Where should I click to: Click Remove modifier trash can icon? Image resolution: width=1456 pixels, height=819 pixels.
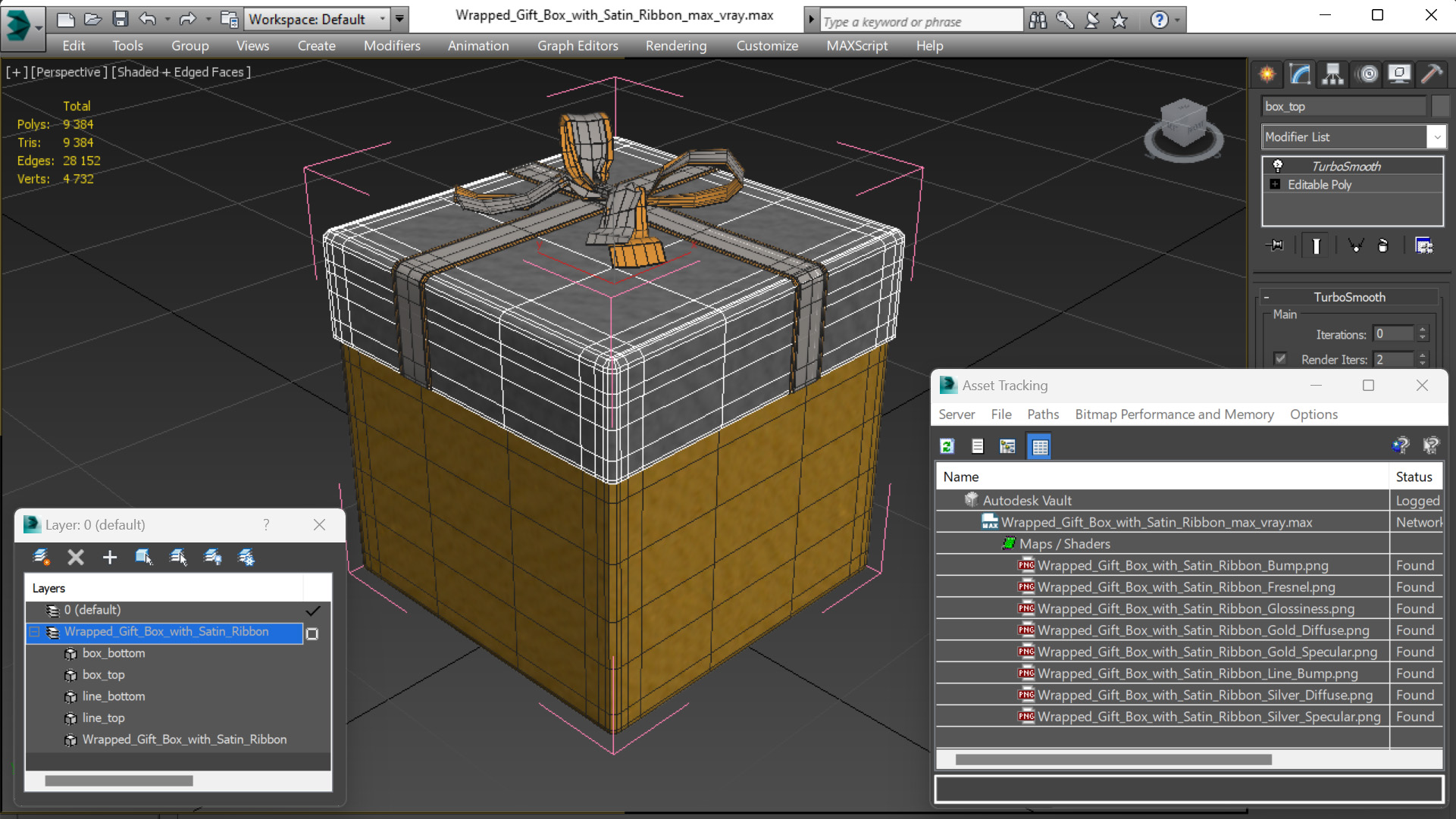pos(1382,245)
